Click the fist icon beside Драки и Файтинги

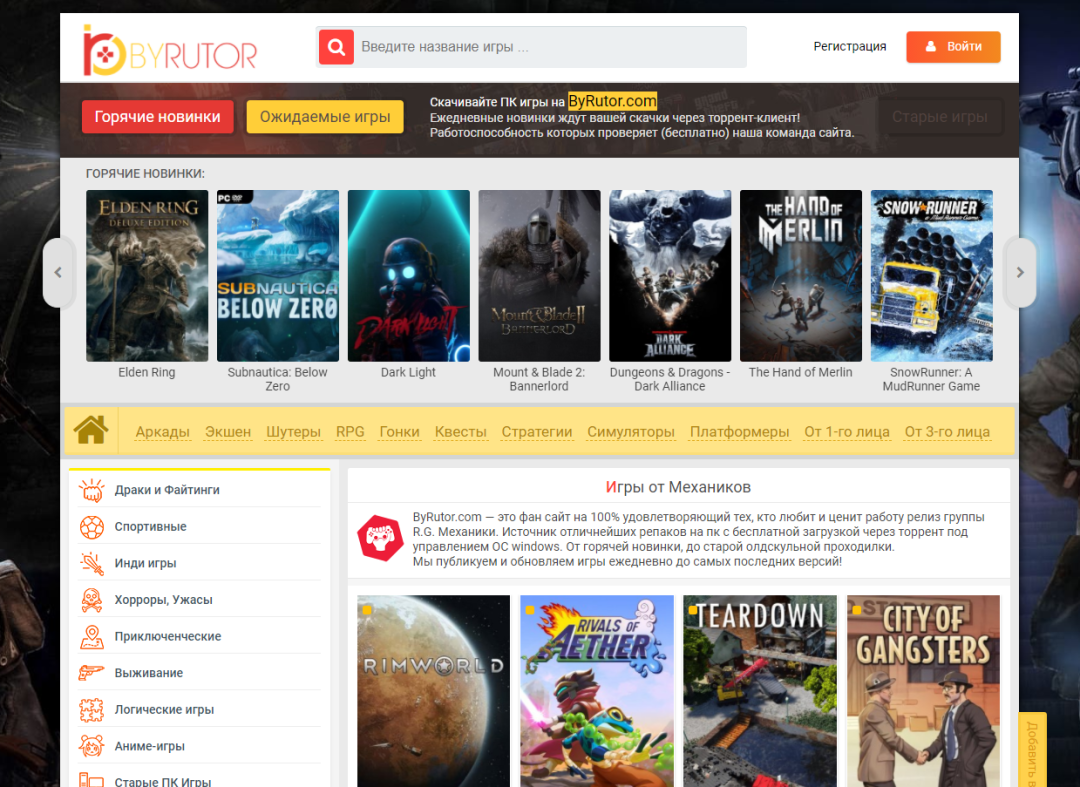pyautogui.click(x=92, y=490)
